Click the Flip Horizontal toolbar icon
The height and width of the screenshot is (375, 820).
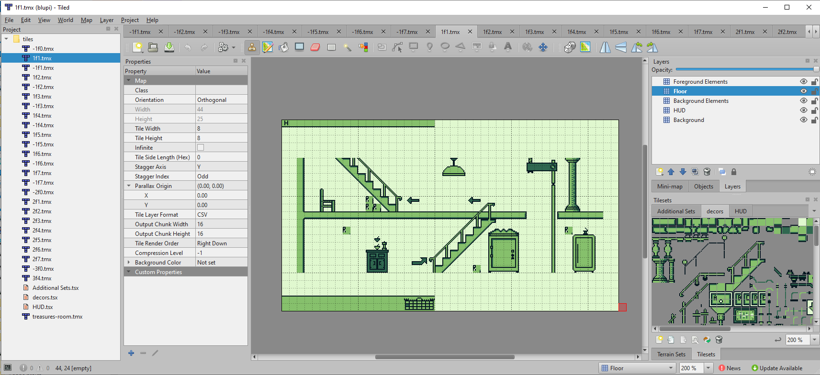[605, 48]
